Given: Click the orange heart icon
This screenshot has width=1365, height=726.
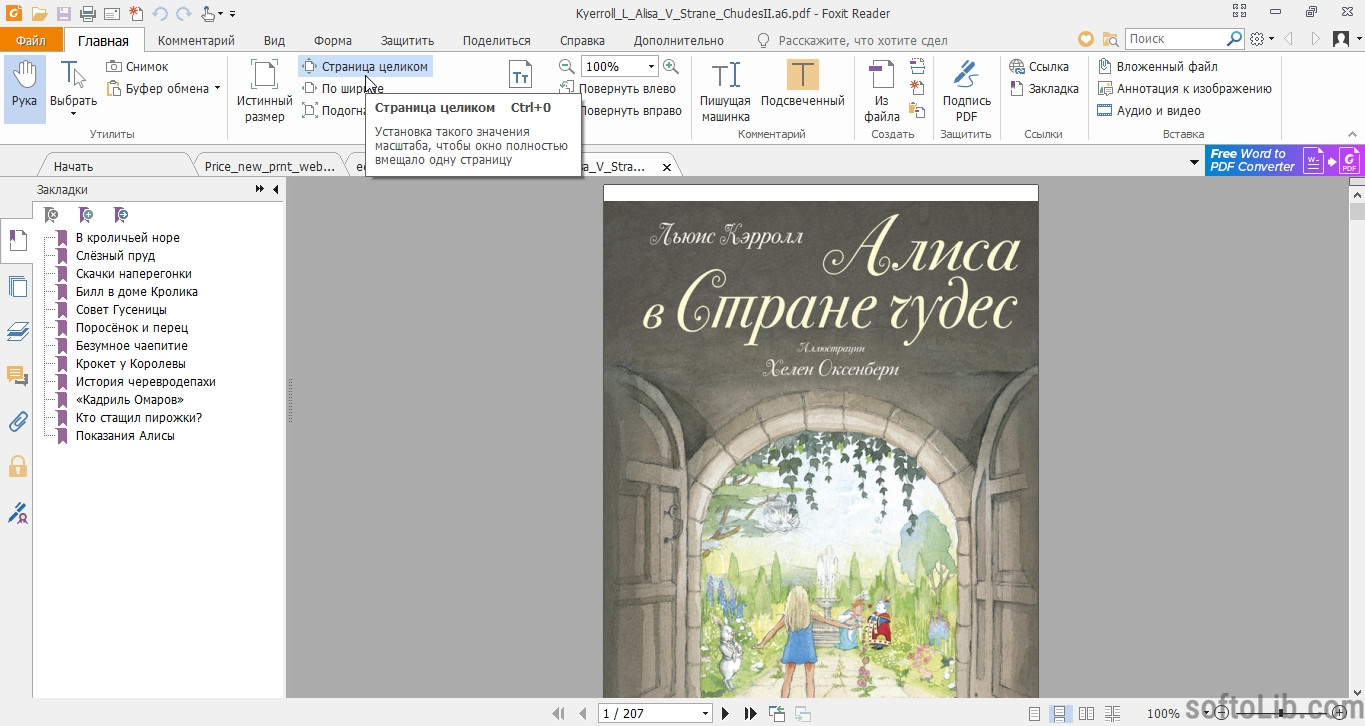Looking at the screenshot, I should (x=1086, y=39).
